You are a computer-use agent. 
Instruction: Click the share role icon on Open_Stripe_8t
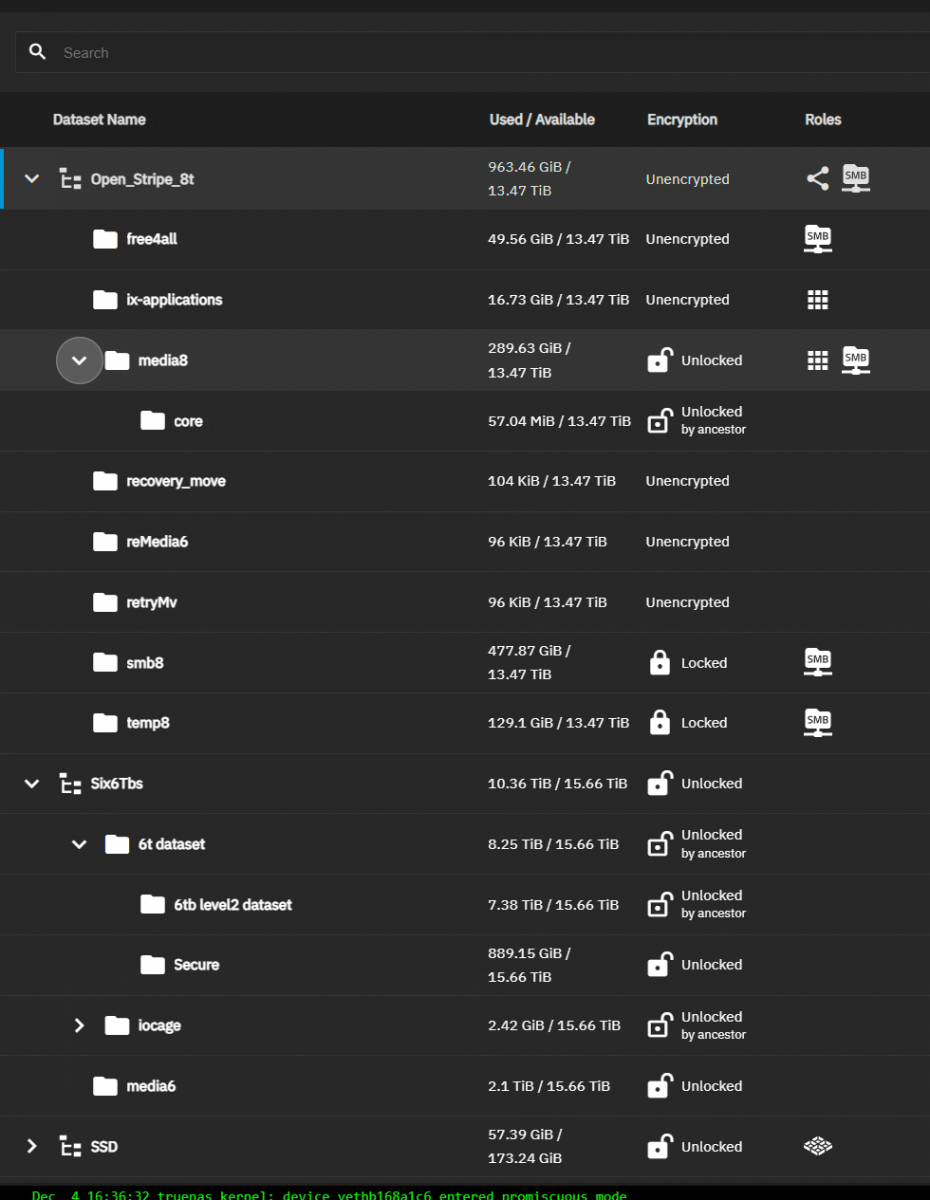818,179
